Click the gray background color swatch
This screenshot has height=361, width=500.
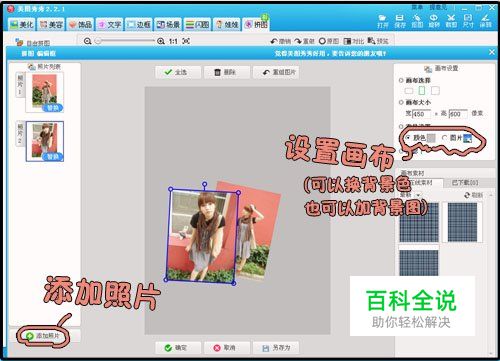tap(431, 138)
